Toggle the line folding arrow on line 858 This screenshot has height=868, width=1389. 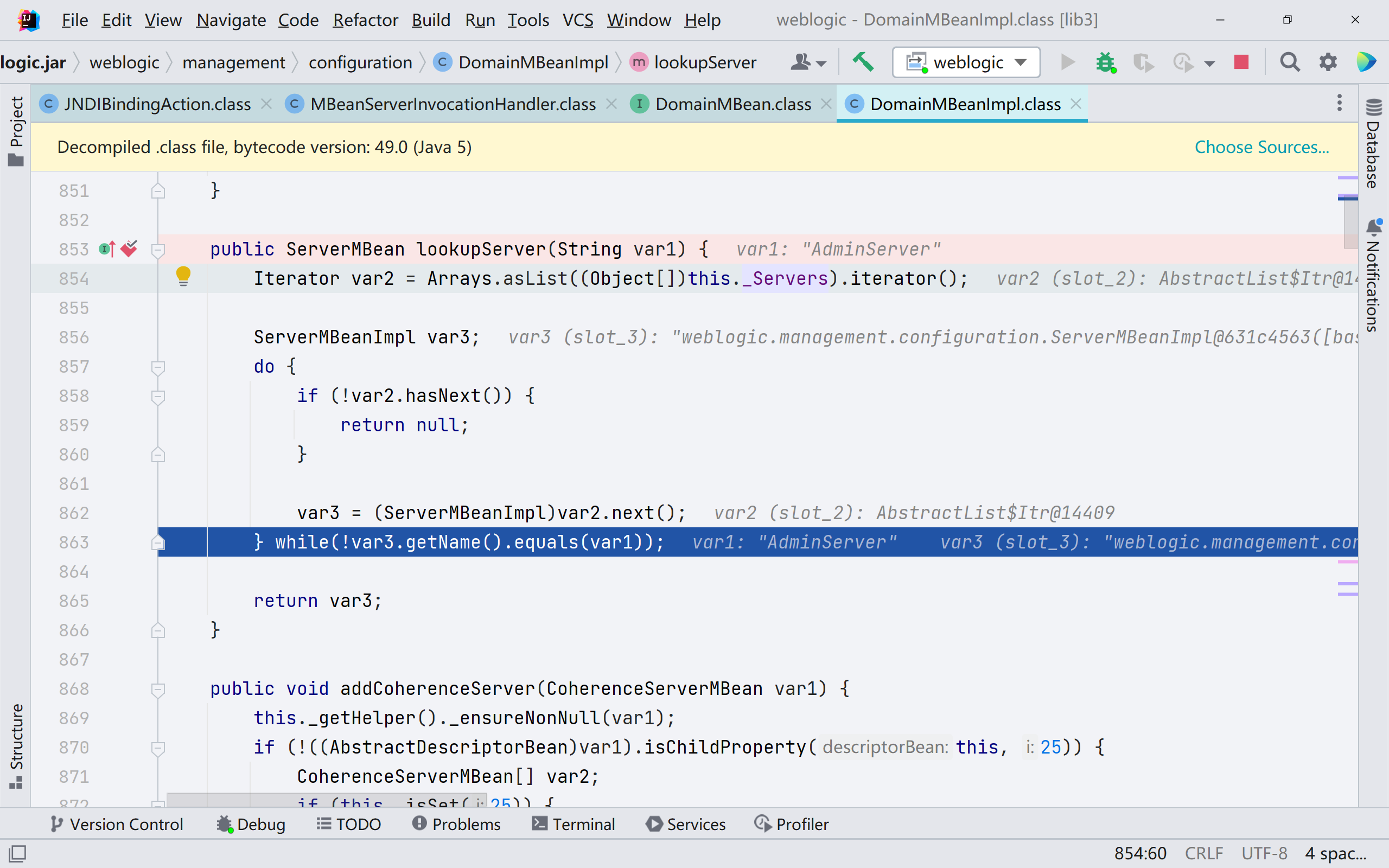(x=158, y=395)
